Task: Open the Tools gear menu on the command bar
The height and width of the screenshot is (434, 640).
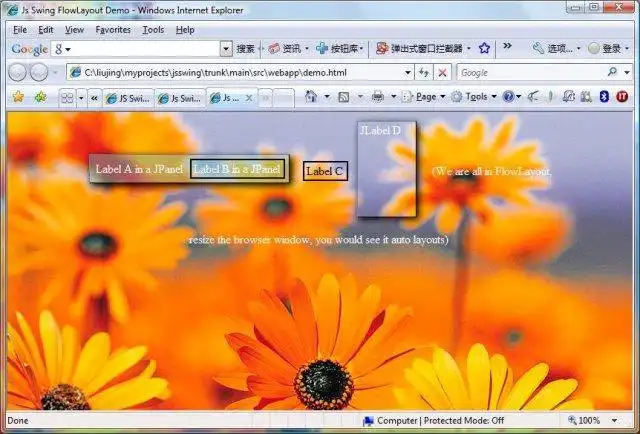Action: click(x=473, y=97)
